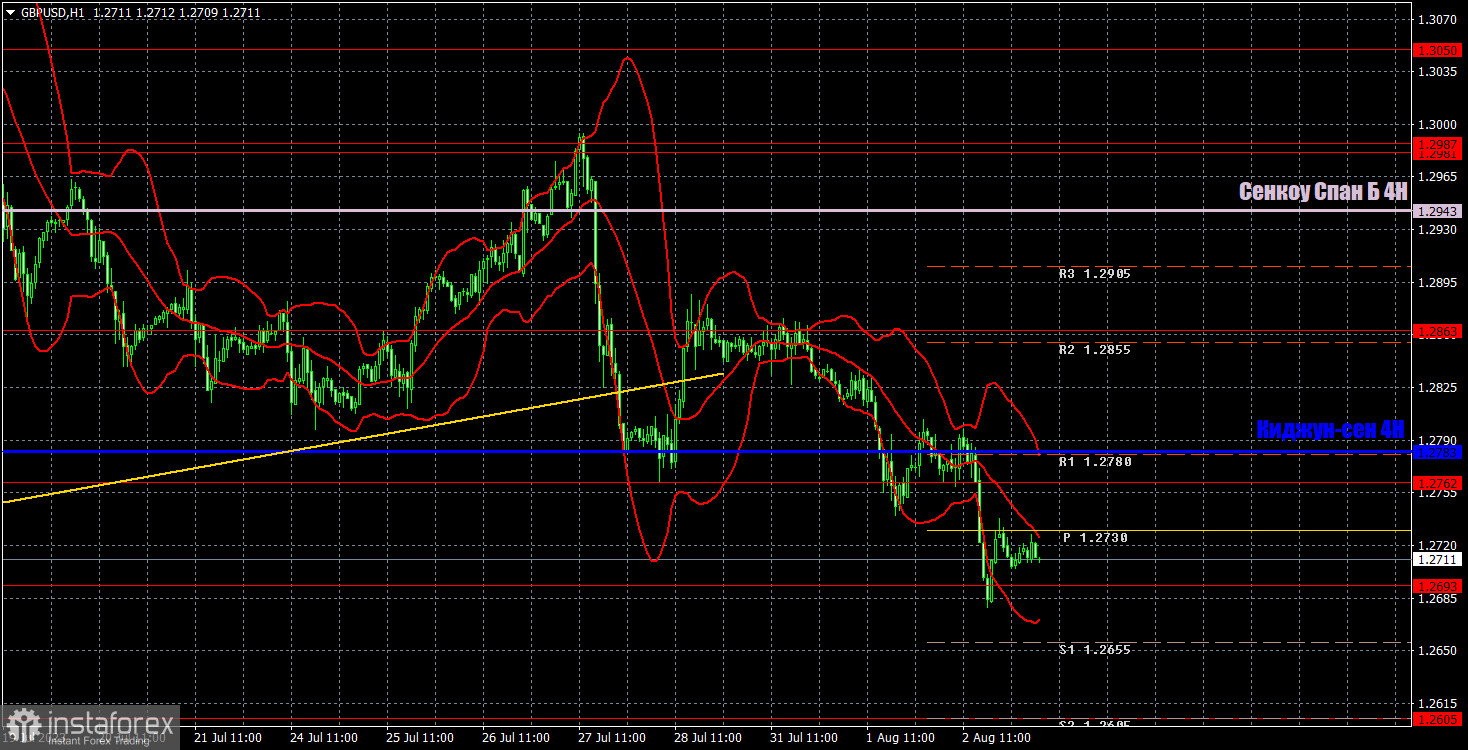This screenshot has height=750, width=1468.
Task: Select the blue 1.2783 Kijun price tag
Action: pyautogui.click(x=1438, y=453)
